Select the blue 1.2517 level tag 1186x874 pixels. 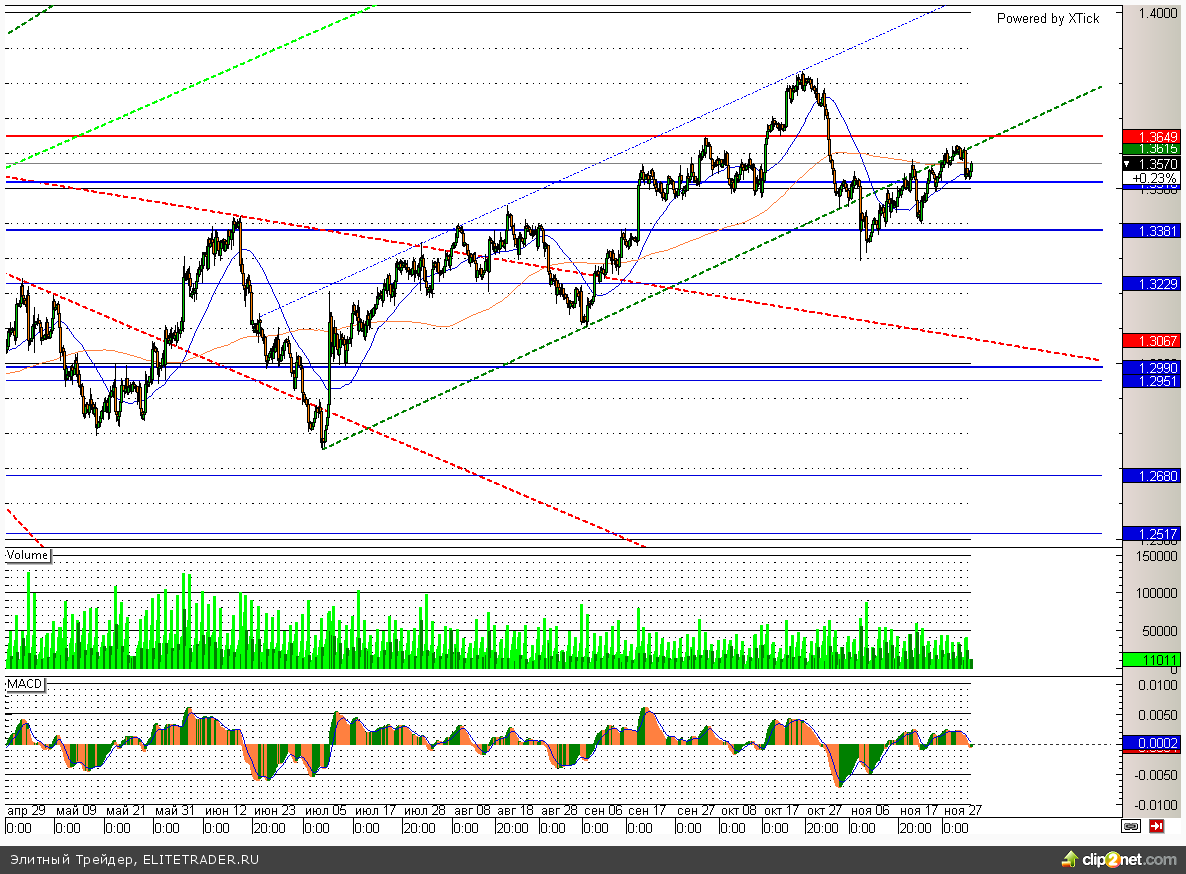1152,533
